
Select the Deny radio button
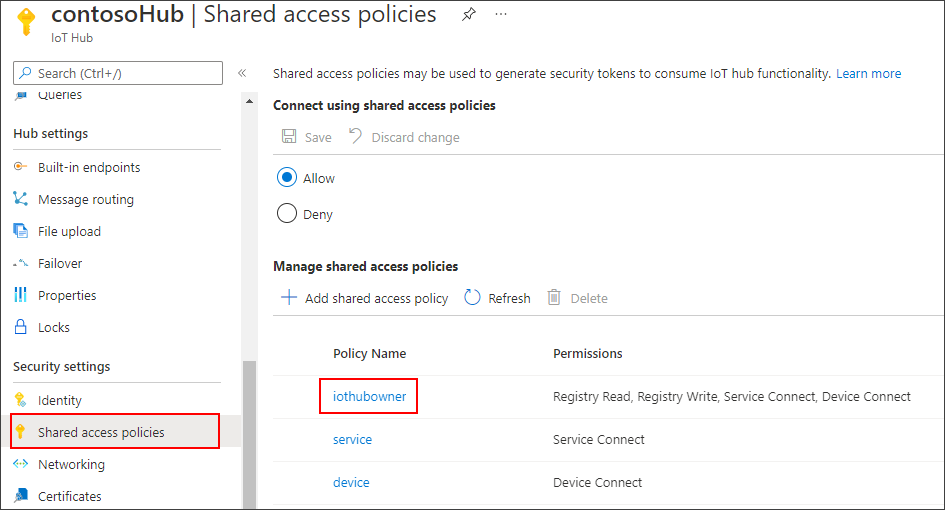tap(287, 214)
